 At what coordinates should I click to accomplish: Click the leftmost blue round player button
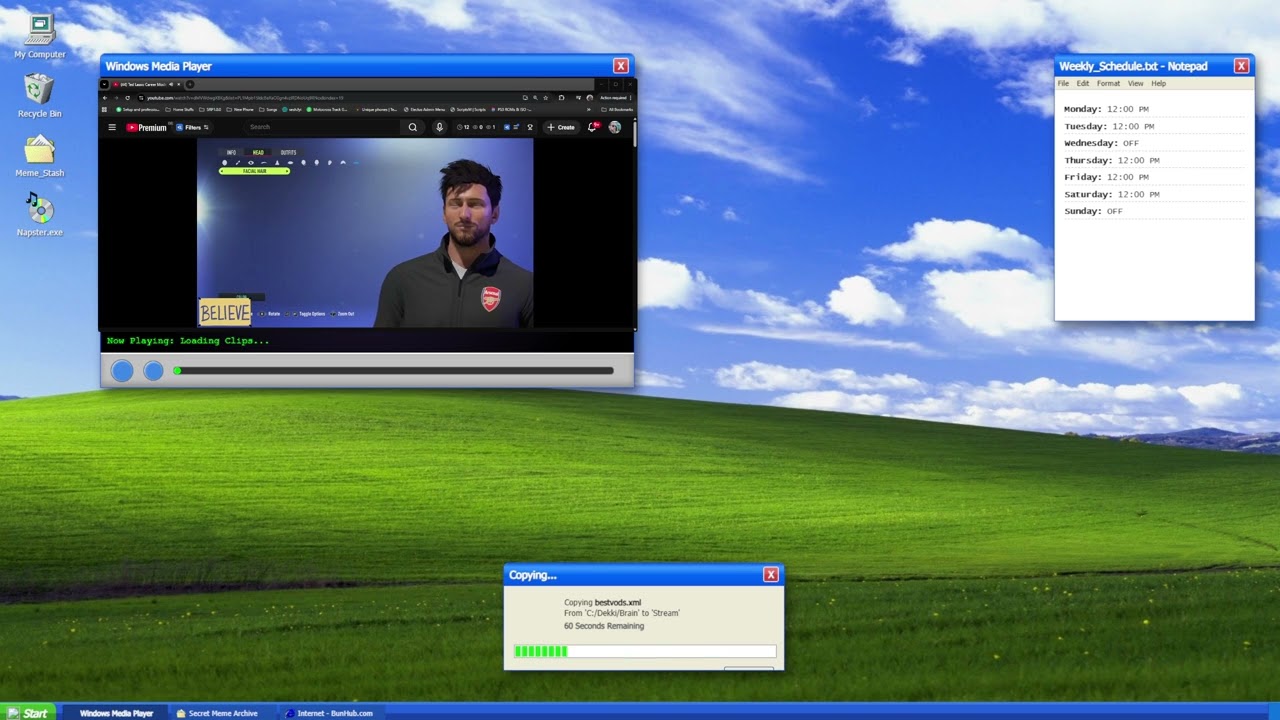[x=122, y=371]
